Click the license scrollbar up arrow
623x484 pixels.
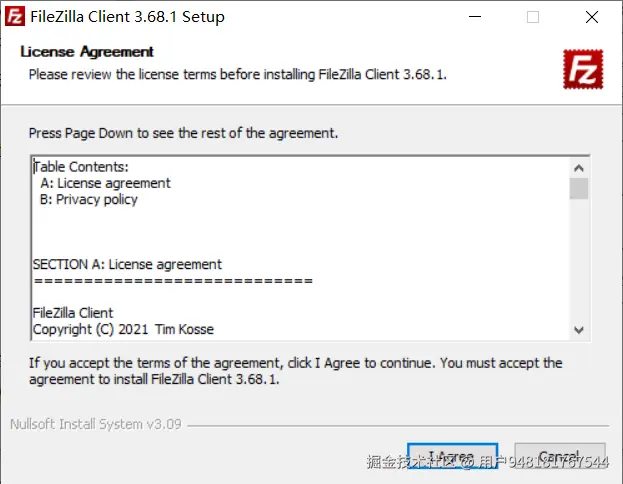pyautogui.click(x=579, y=167)
